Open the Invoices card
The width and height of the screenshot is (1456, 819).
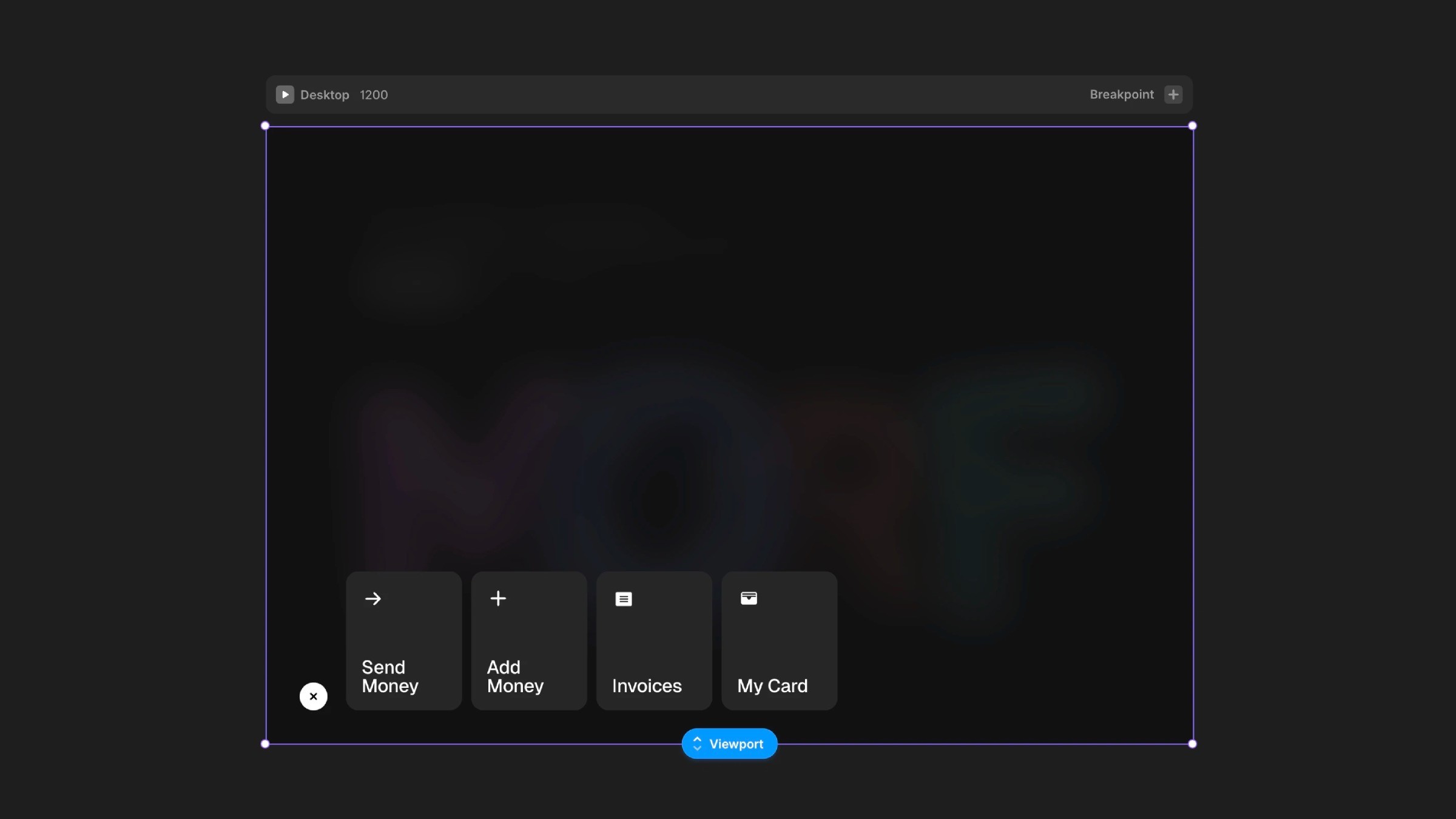point(654,641)
